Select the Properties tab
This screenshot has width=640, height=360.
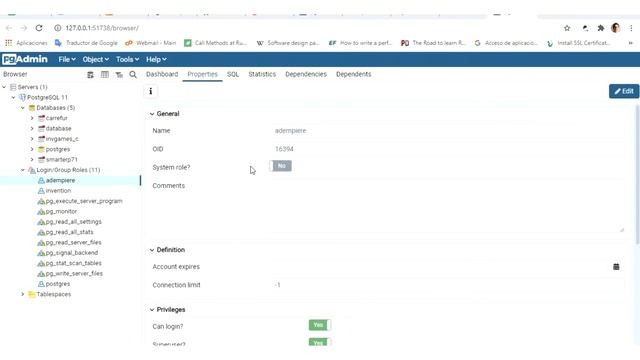pyautogui.click(x=202, y=74)
